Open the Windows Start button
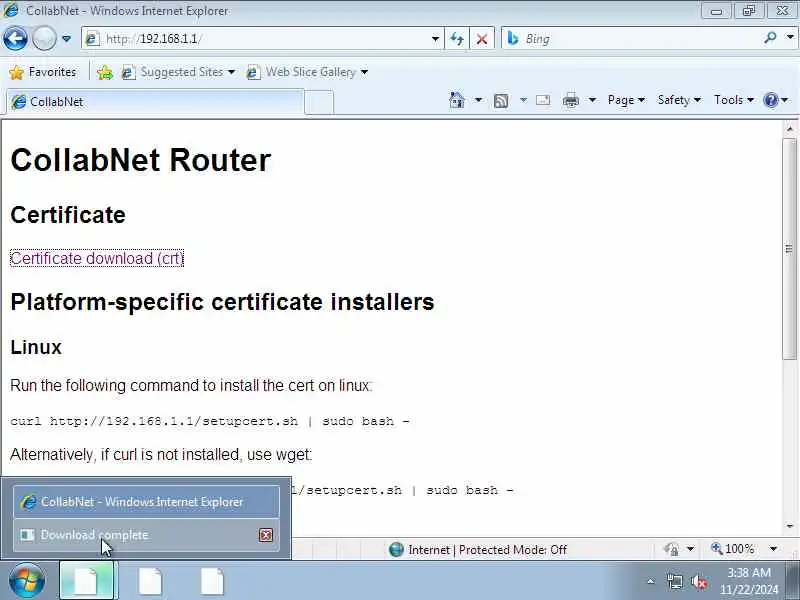This screenshot has height=600, width=800. pyautogui.click(x=27, y=581)
